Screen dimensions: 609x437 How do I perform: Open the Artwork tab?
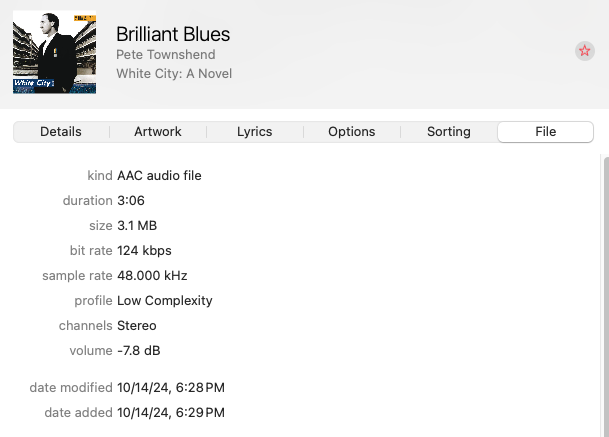(x=158, y=132)
